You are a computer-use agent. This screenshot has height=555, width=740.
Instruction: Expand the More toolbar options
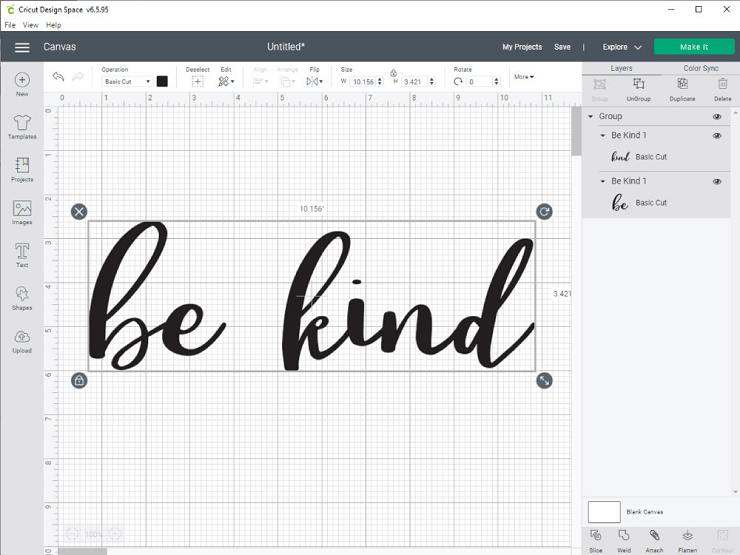coord(524,76)
